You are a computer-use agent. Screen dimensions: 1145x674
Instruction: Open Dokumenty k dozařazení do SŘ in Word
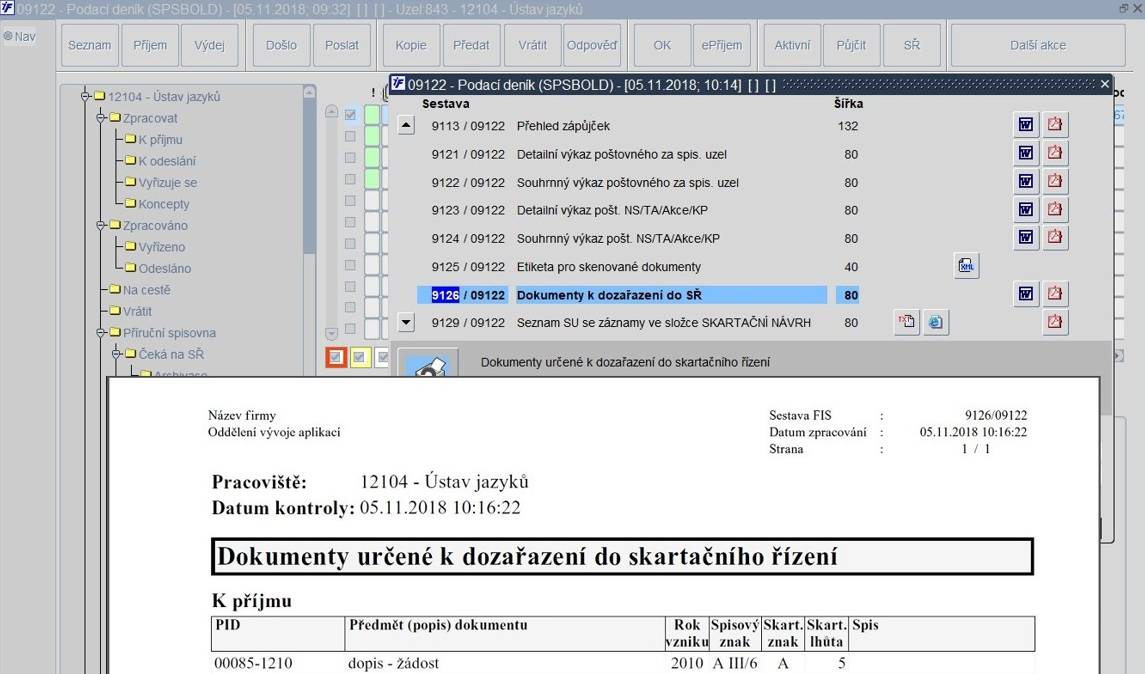coord(1026,294)
